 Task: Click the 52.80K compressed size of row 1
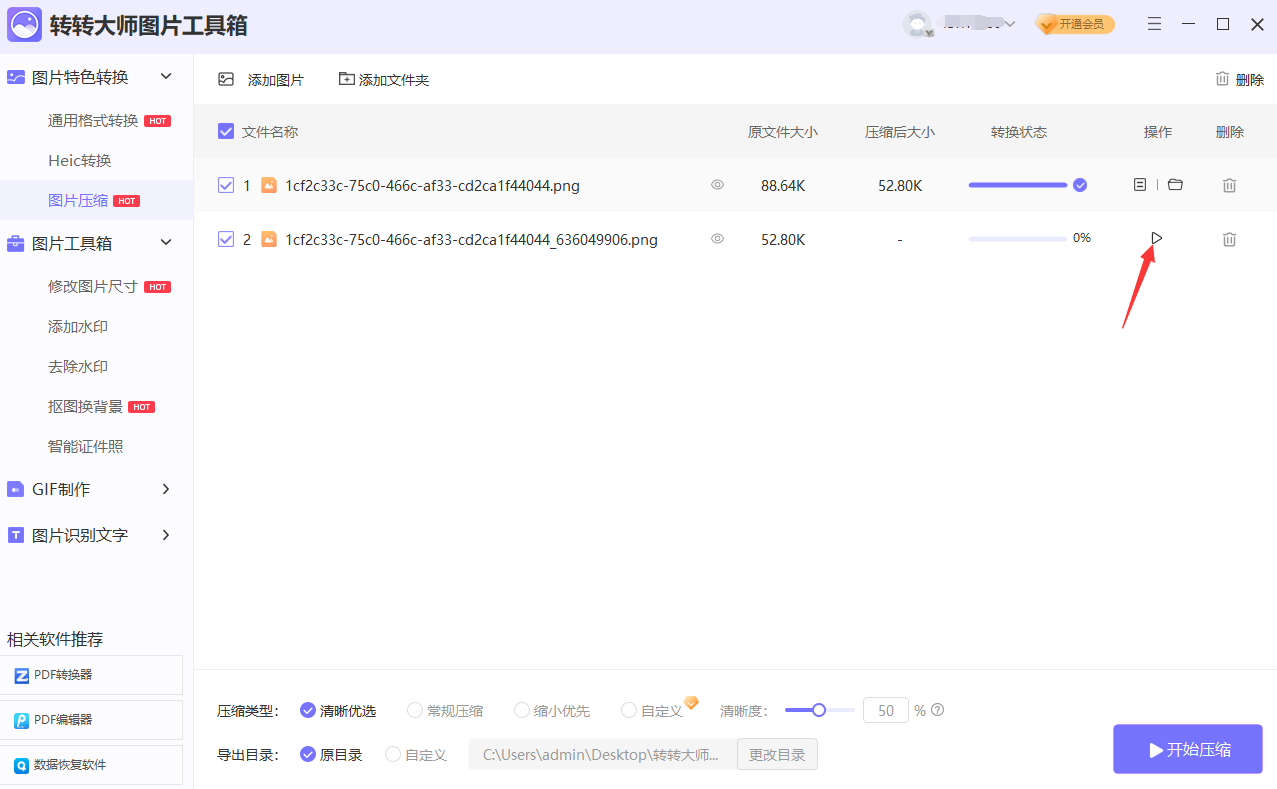tap(900, 185)
